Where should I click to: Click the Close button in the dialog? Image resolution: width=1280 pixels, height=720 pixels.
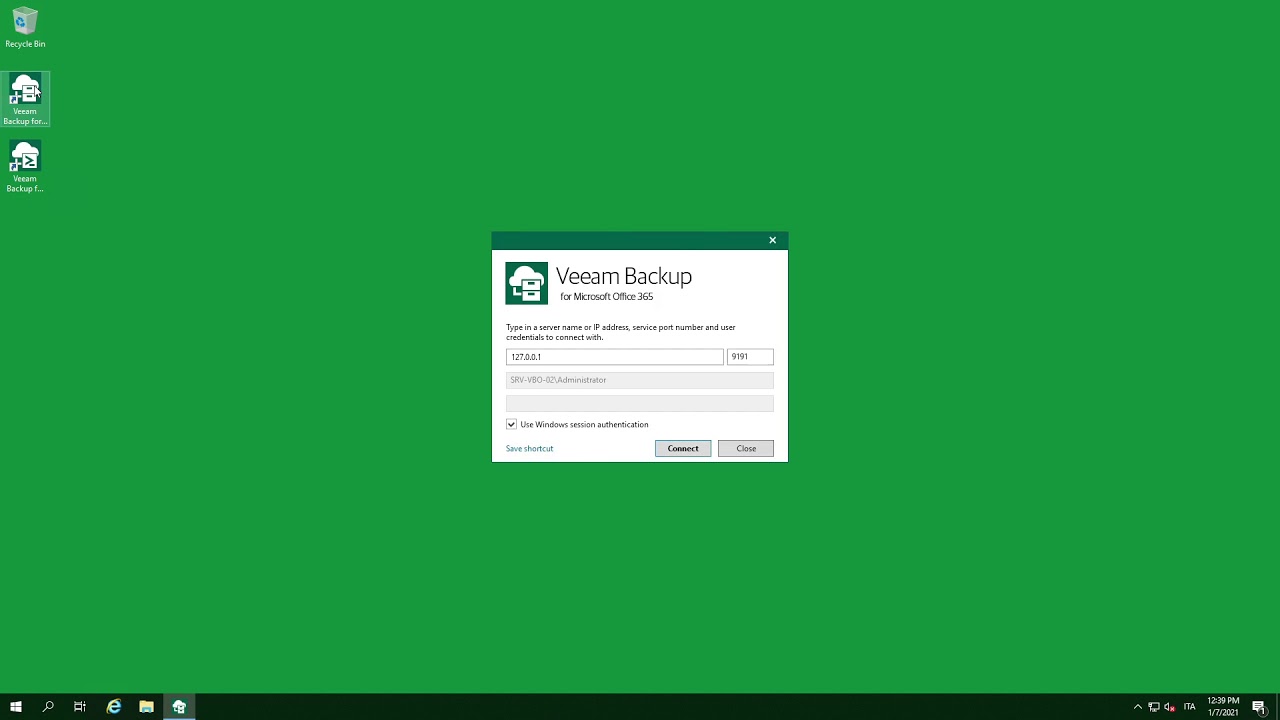746,448
